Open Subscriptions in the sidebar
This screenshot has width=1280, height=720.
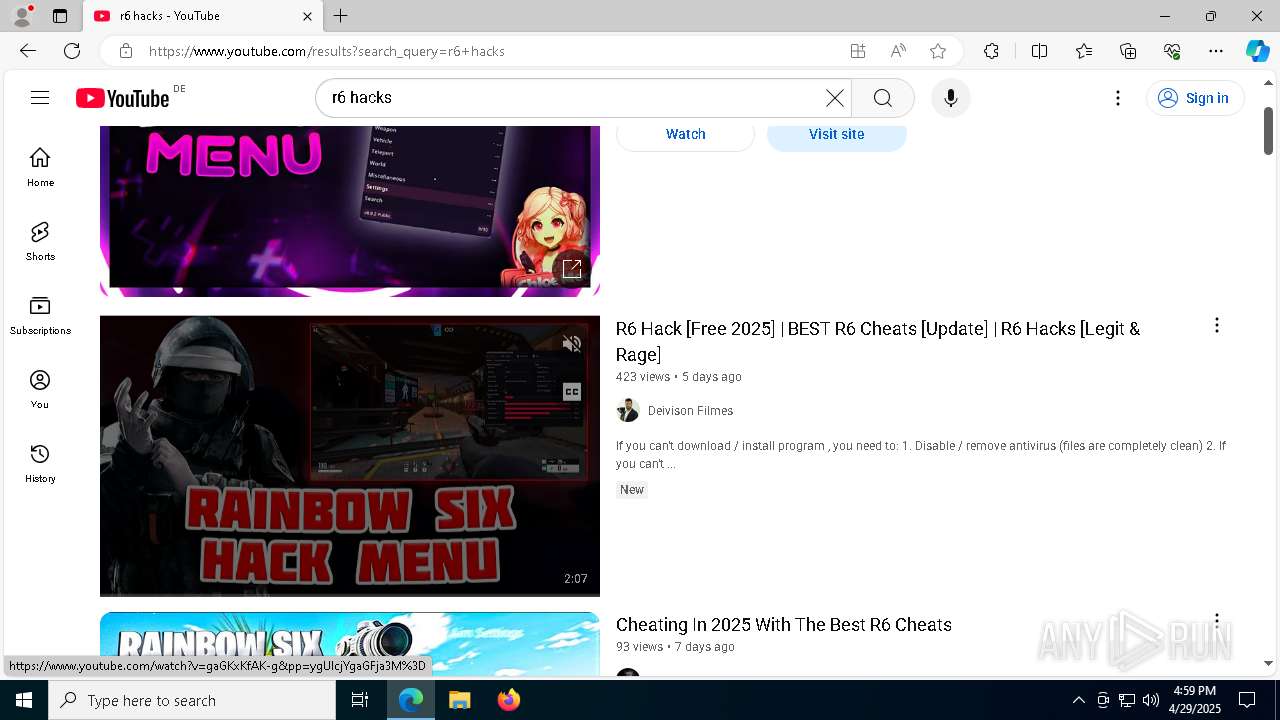pos(40,315)
